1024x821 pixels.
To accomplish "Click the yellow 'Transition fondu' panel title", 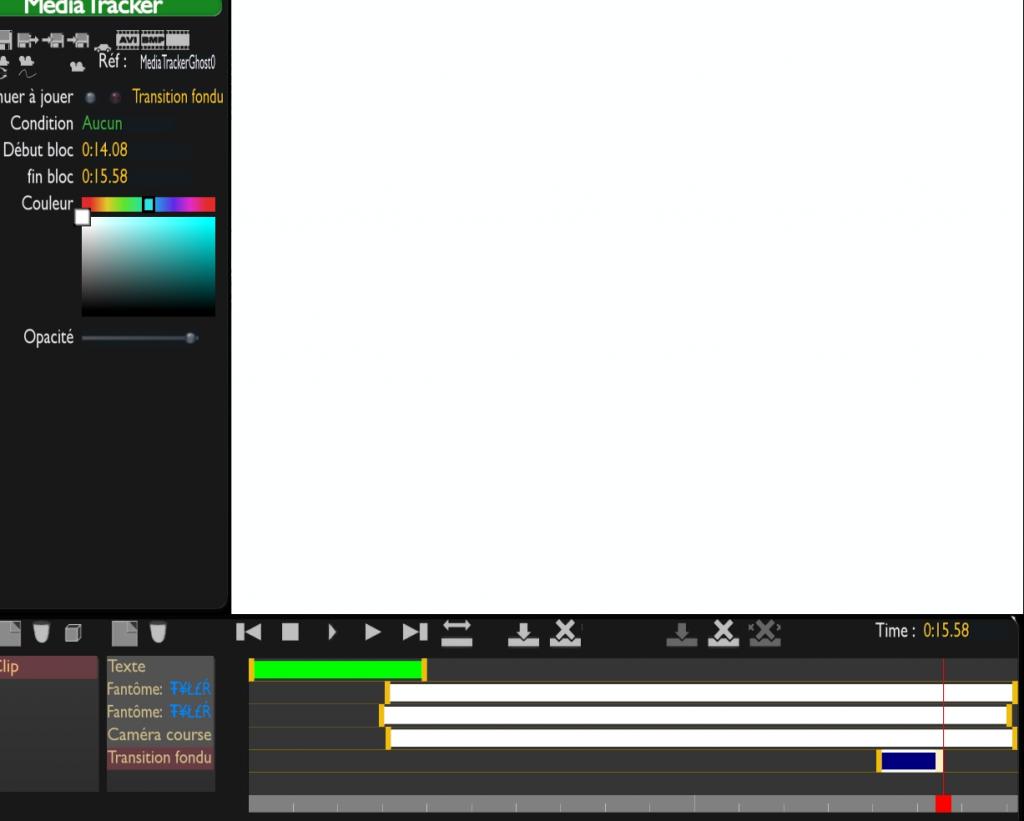I will (178, 97).
